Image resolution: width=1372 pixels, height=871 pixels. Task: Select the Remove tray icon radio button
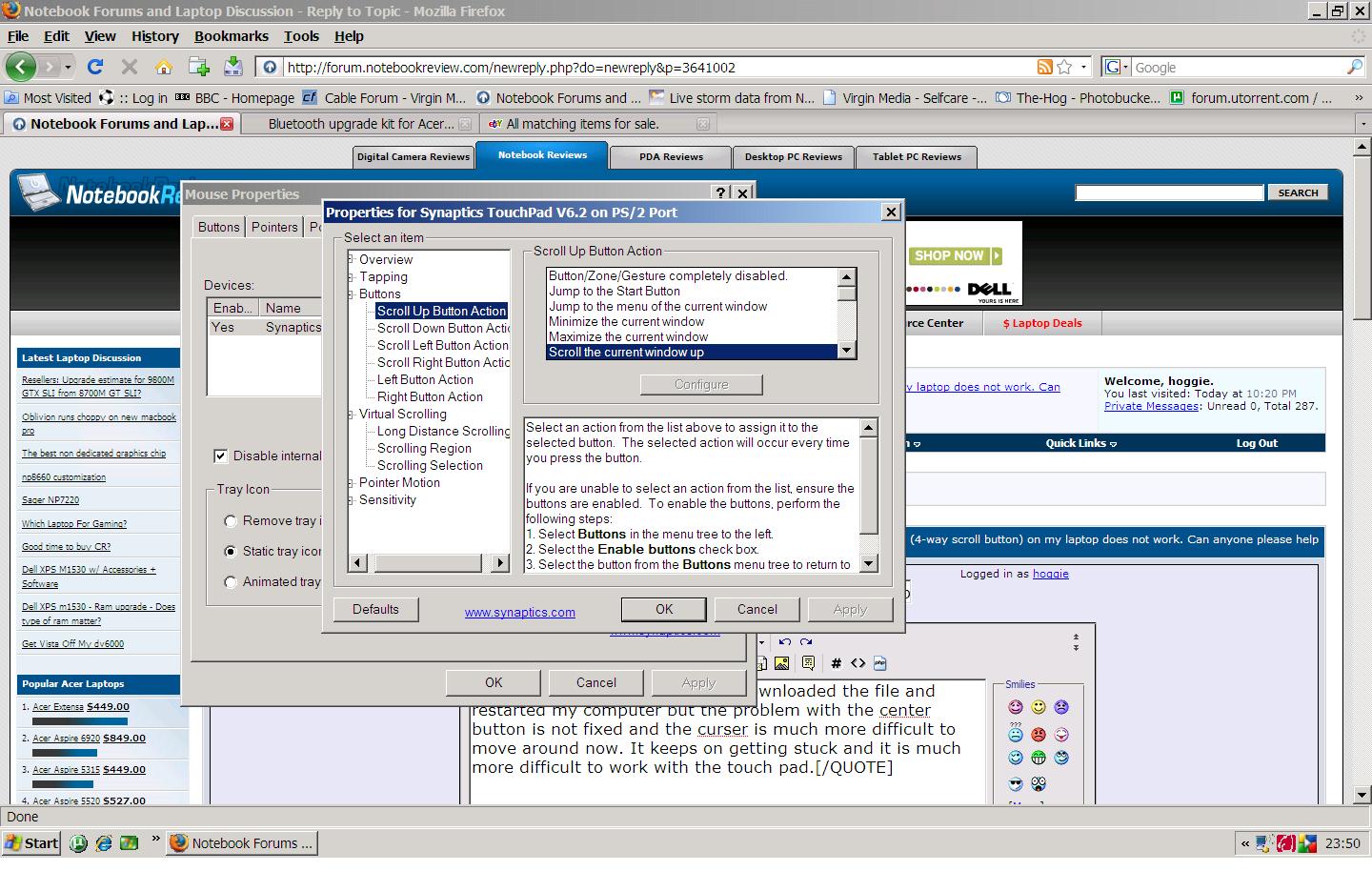(230, 521)
